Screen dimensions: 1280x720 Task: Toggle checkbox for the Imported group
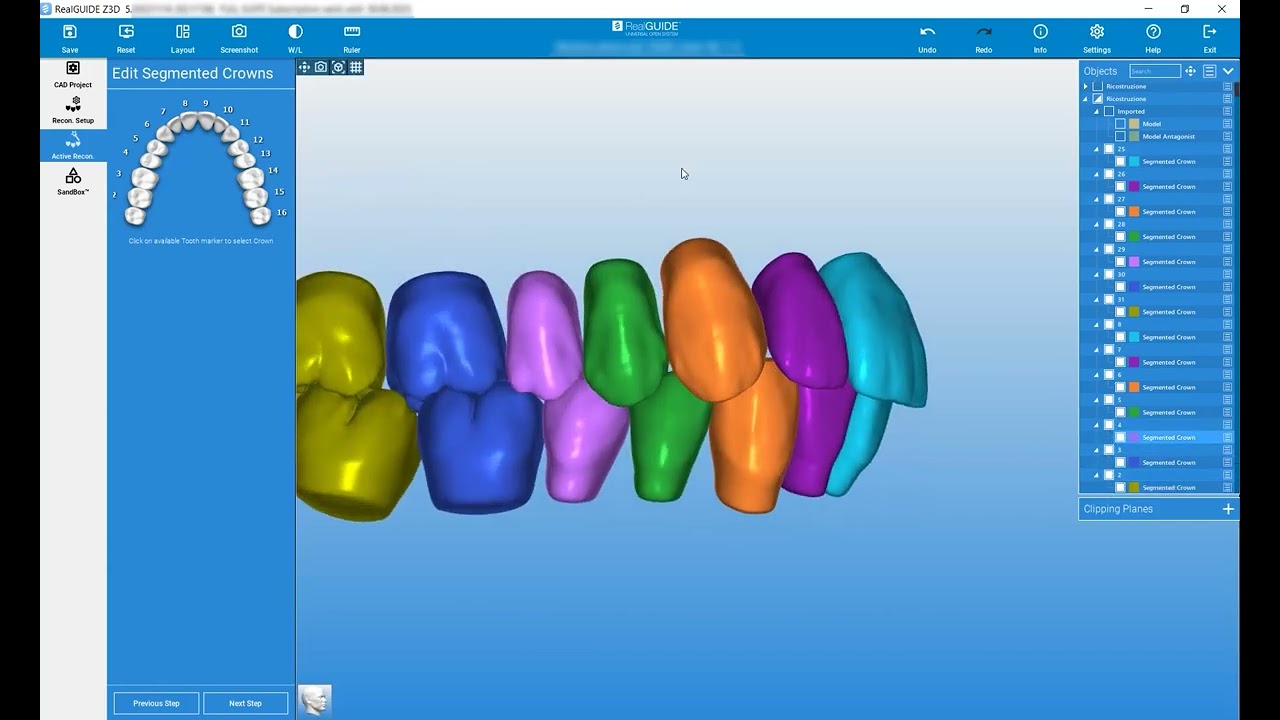(x=1109, y=111)
